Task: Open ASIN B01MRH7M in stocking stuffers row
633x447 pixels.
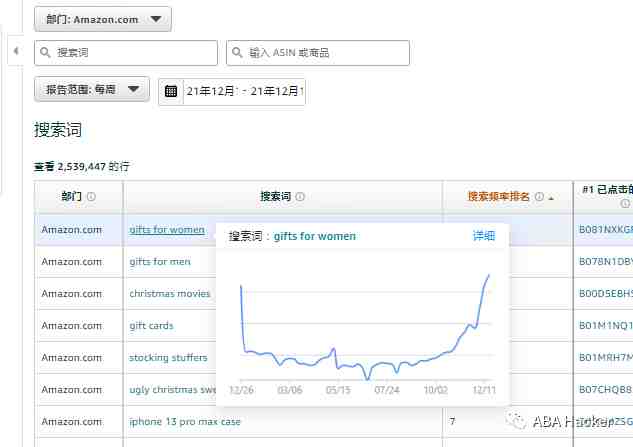Action: point(606,357)
